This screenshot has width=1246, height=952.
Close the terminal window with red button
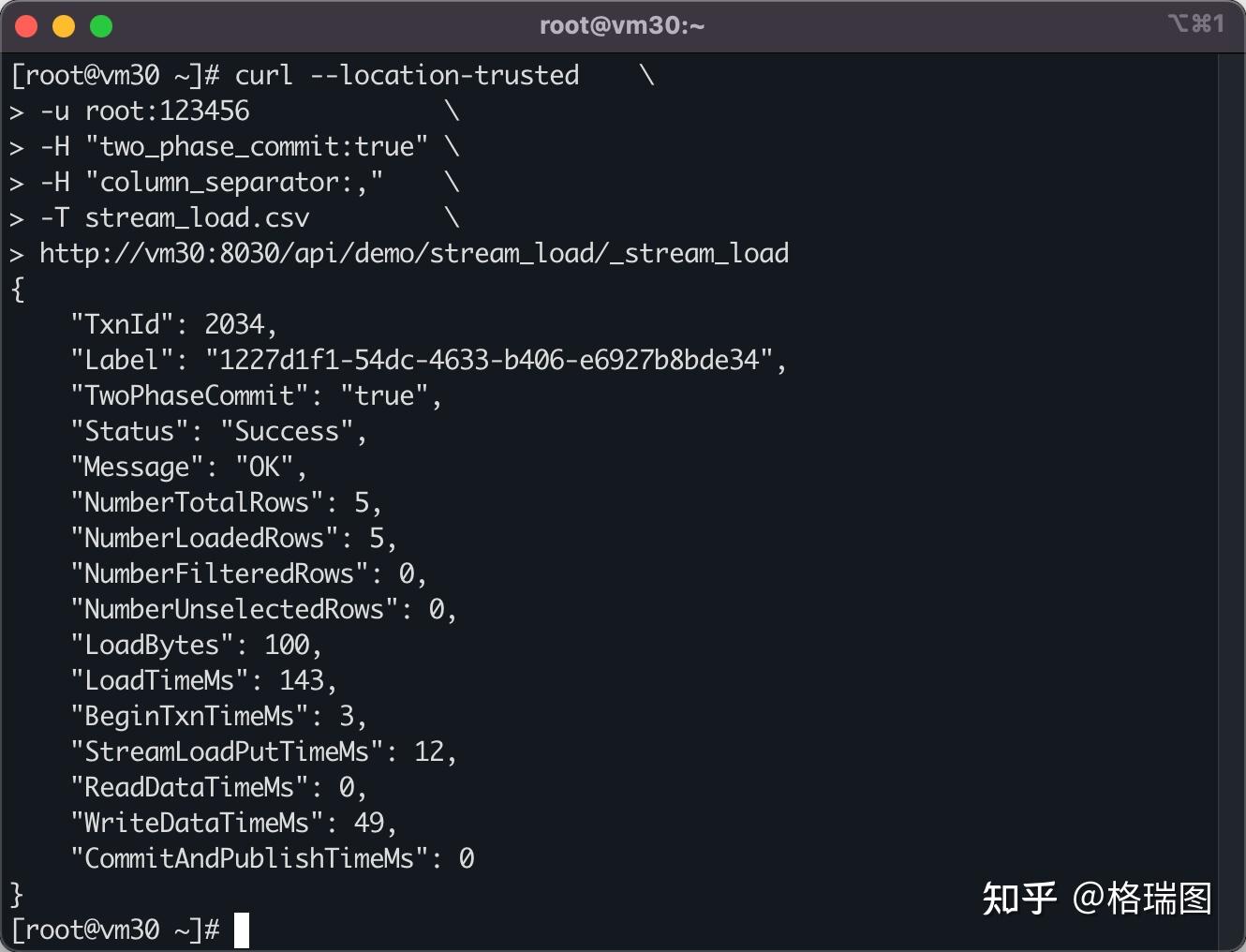[x=26, y=26]
